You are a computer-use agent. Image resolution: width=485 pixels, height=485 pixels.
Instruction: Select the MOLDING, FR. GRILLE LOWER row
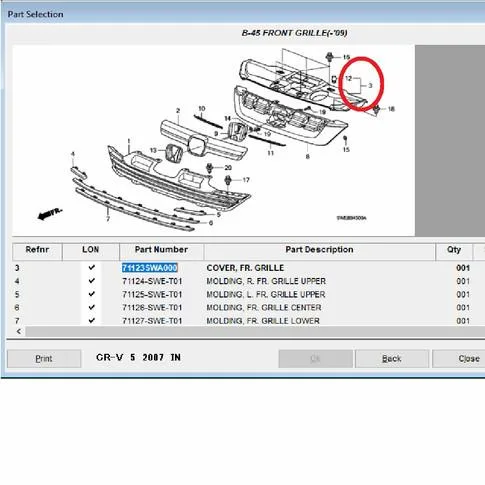pos(248,321)
